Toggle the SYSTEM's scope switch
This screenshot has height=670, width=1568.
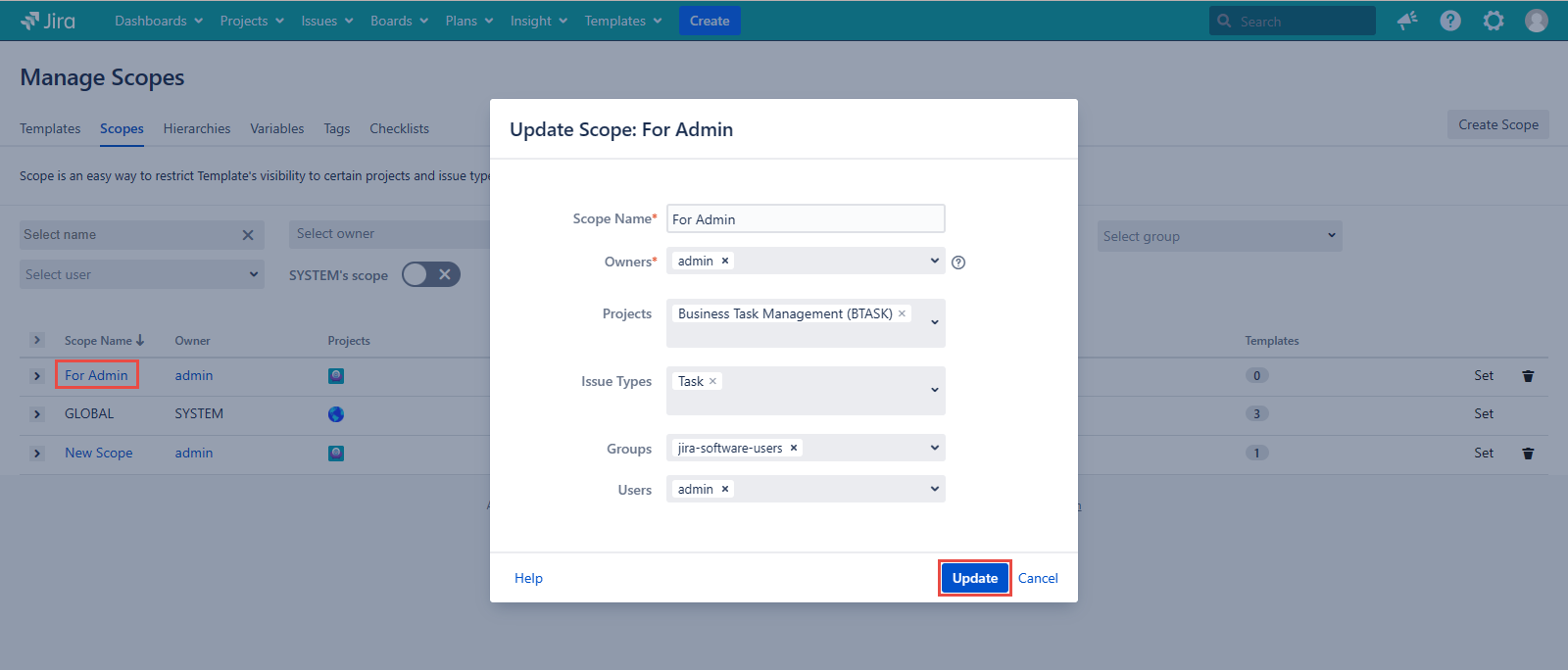point(430,275)
